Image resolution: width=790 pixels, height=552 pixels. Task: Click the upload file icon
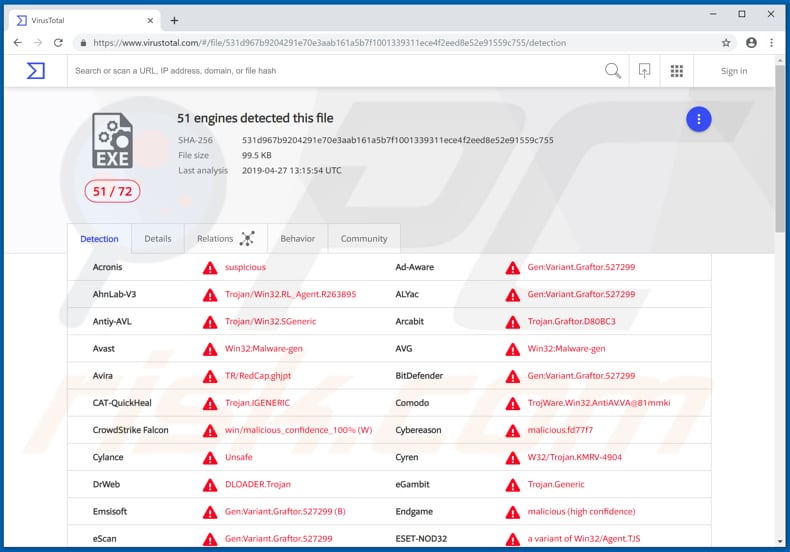point(645,70)
